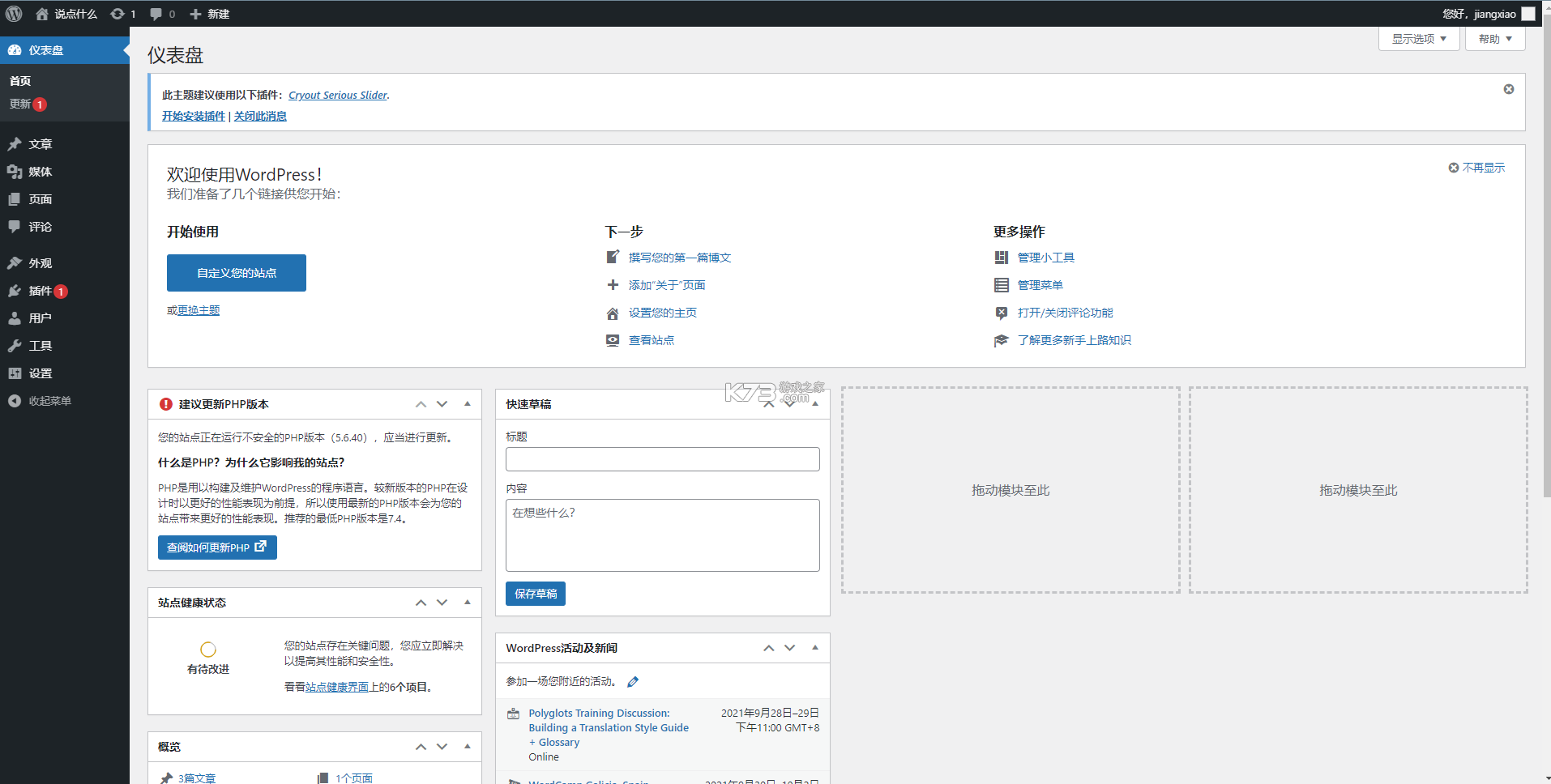Open 3篇文章 link in 概览
1551x784 pixels.
(197, 778)
